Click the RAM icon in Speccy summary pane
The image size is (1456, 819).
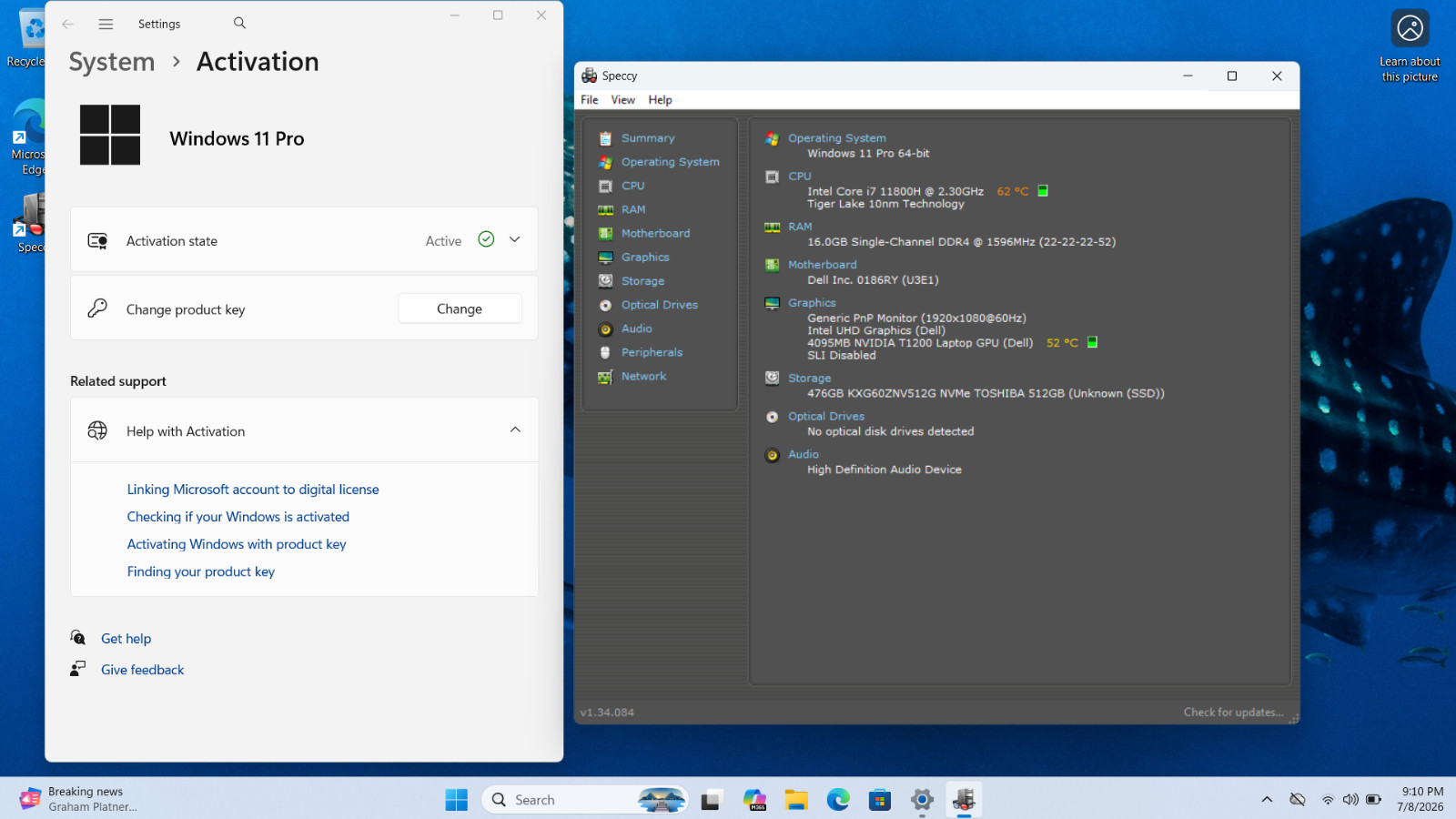[772, 227]
